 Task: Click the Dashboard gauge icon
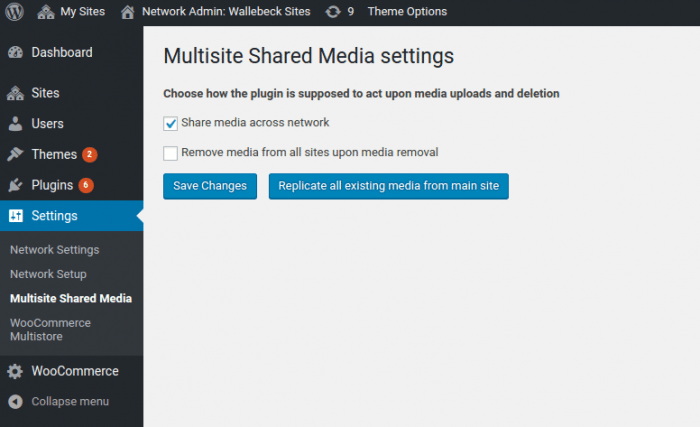[x=15, y=52]
